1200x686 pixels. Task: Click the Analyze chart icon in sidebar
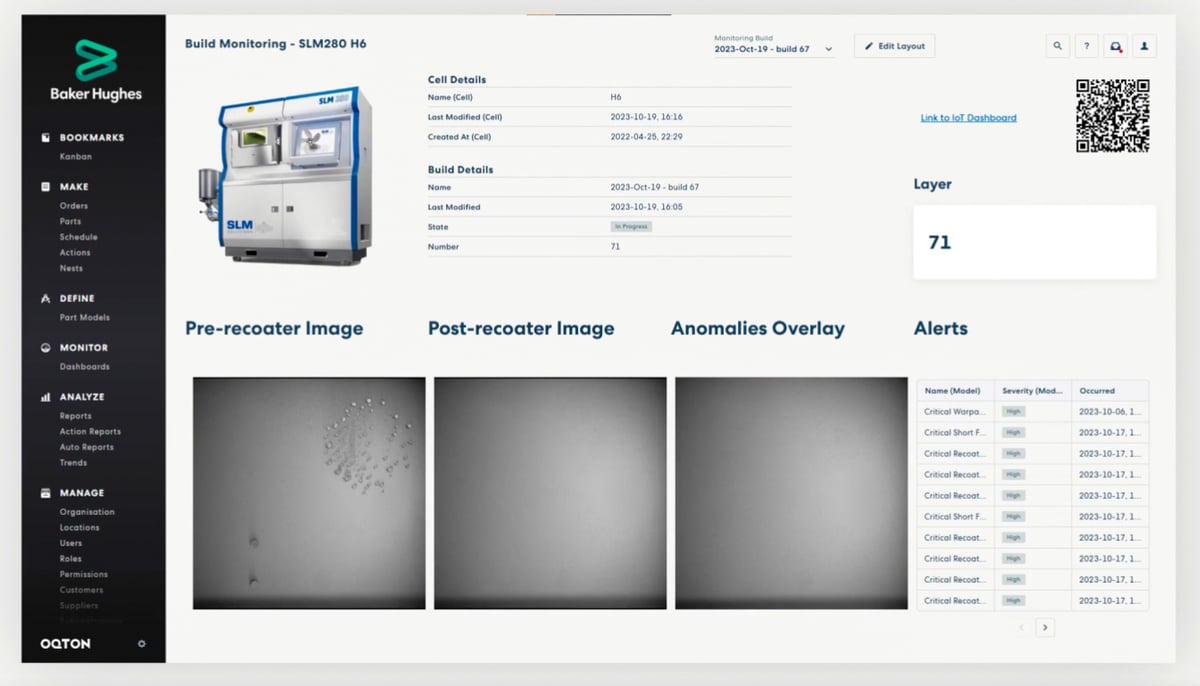45,397
